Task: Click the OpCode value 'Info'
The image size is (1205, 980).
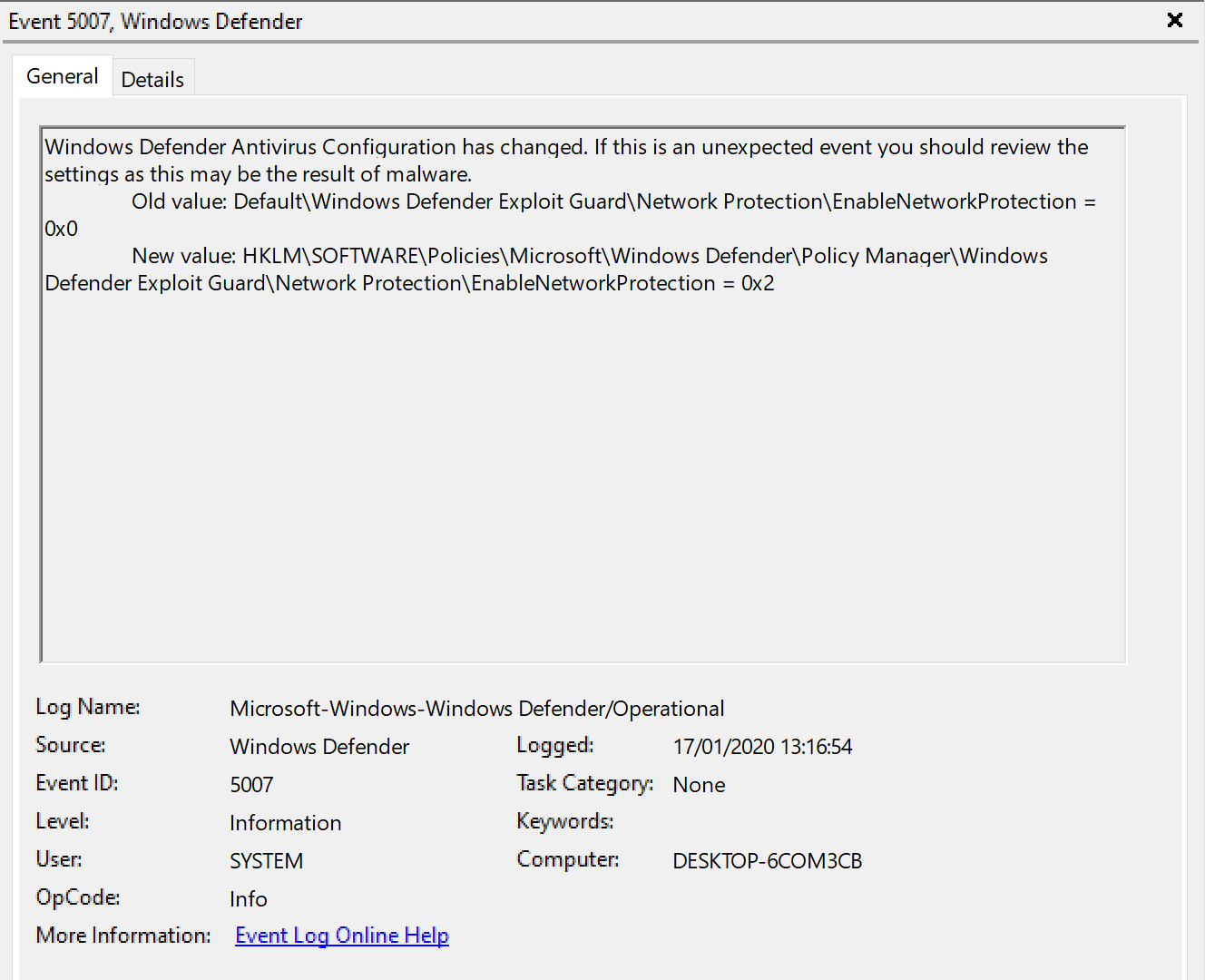Action: [x=249, y=899]
